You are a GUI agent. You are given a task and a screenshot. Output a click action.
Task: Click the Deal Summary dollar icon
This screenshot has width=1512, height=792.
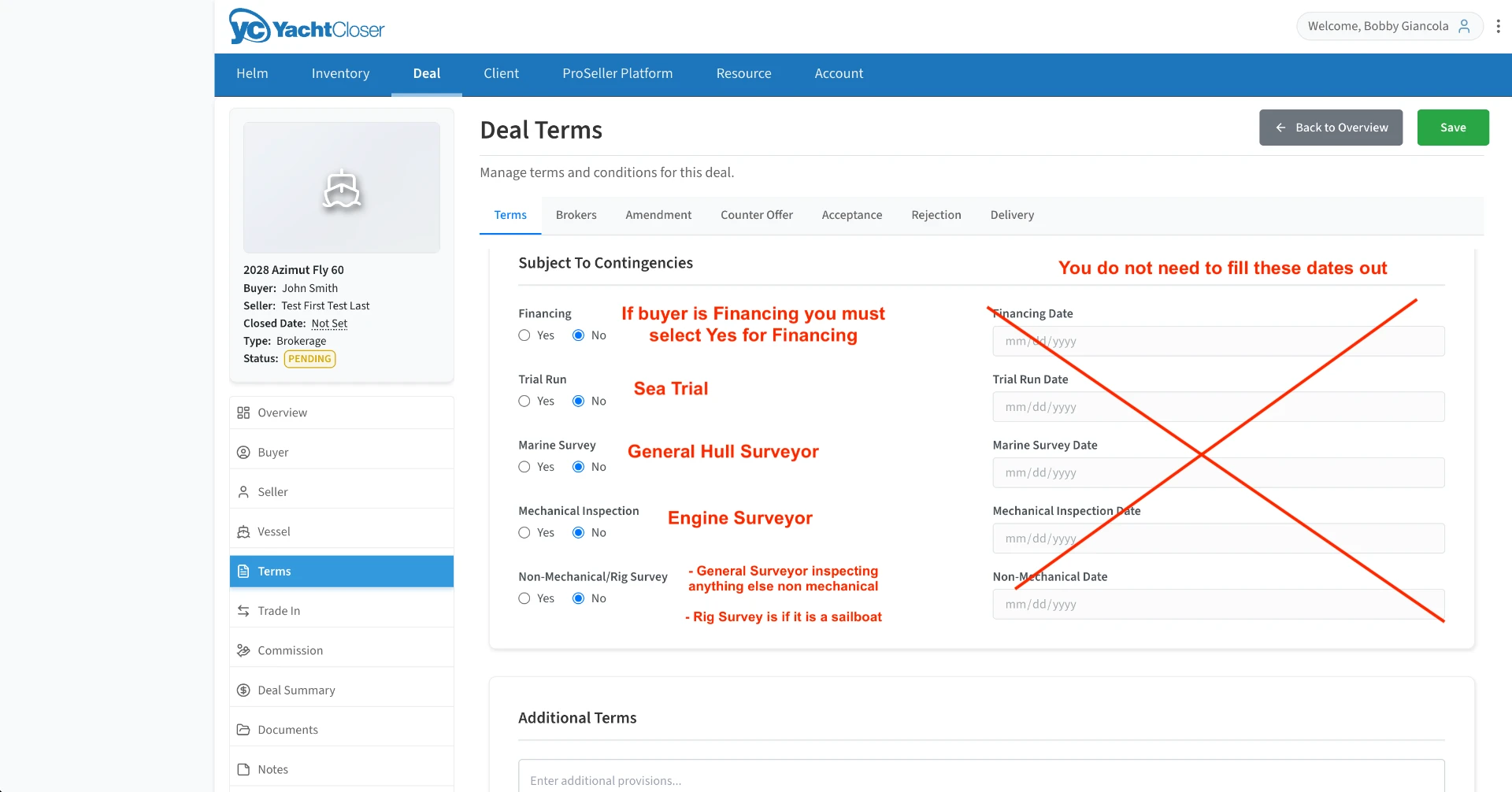point(243,690)
